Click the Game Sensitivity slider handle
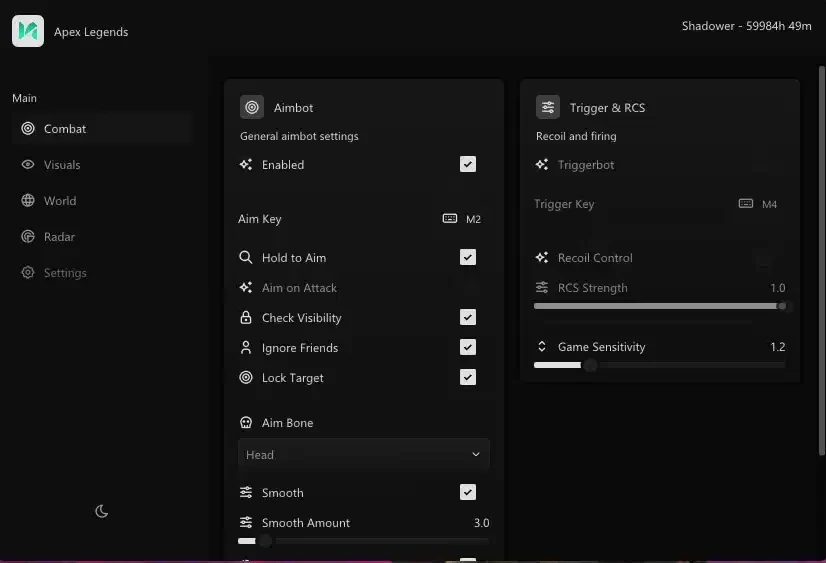 (591, 365)
